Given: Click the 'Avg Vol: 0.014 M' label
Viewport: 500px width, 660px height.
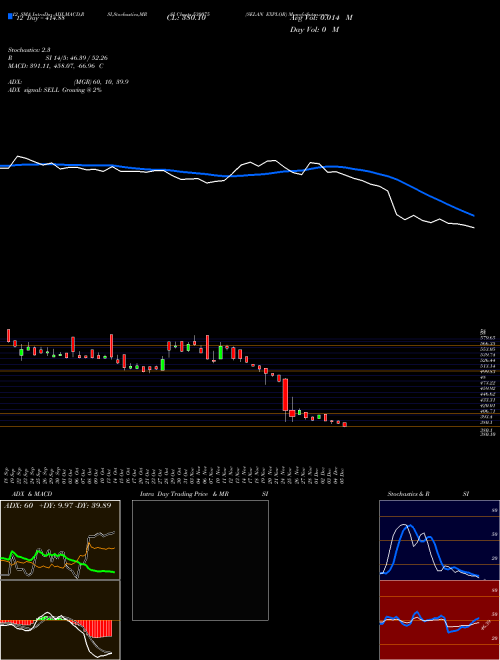Looking at the screenshot, I should [321, 18].
